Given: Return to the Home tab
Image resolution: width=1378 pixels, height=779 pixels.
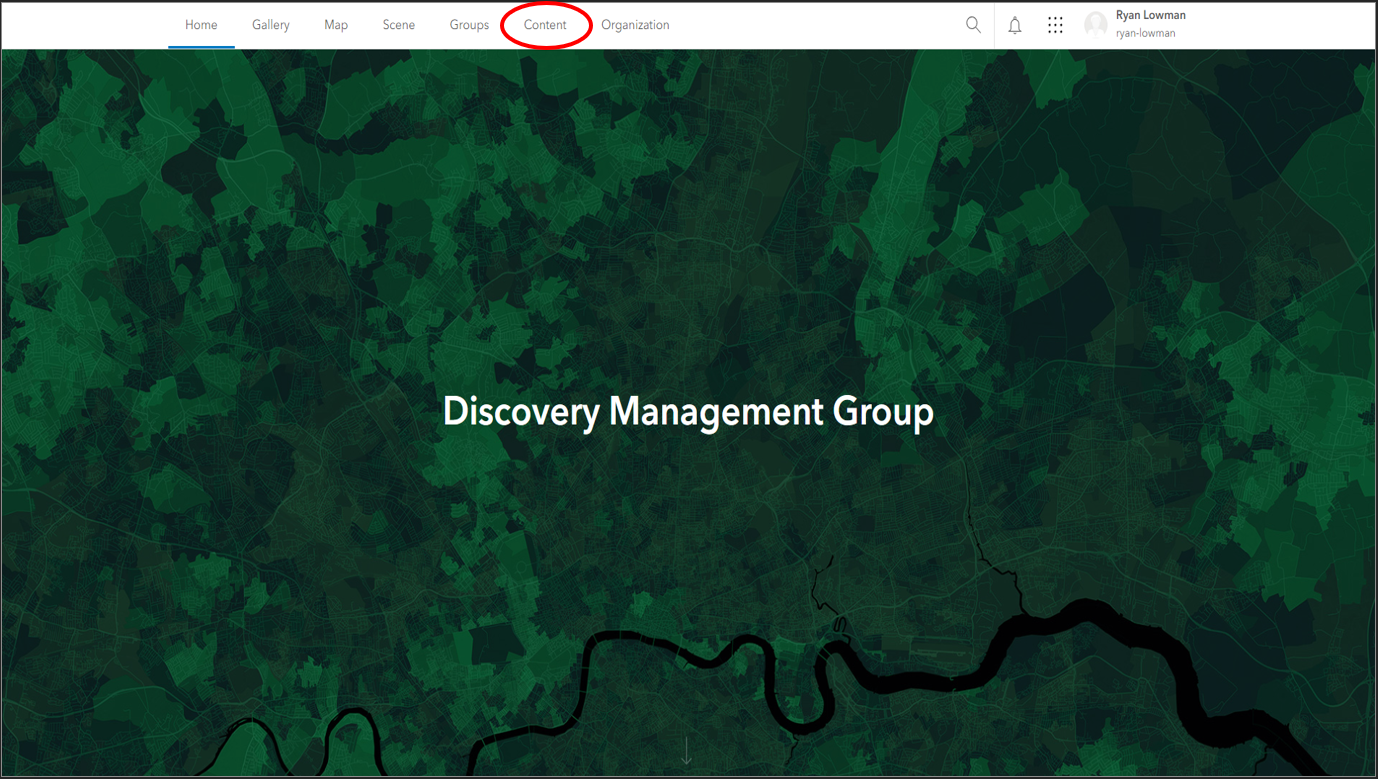Looking at the screenshot, I should point(201,24).
